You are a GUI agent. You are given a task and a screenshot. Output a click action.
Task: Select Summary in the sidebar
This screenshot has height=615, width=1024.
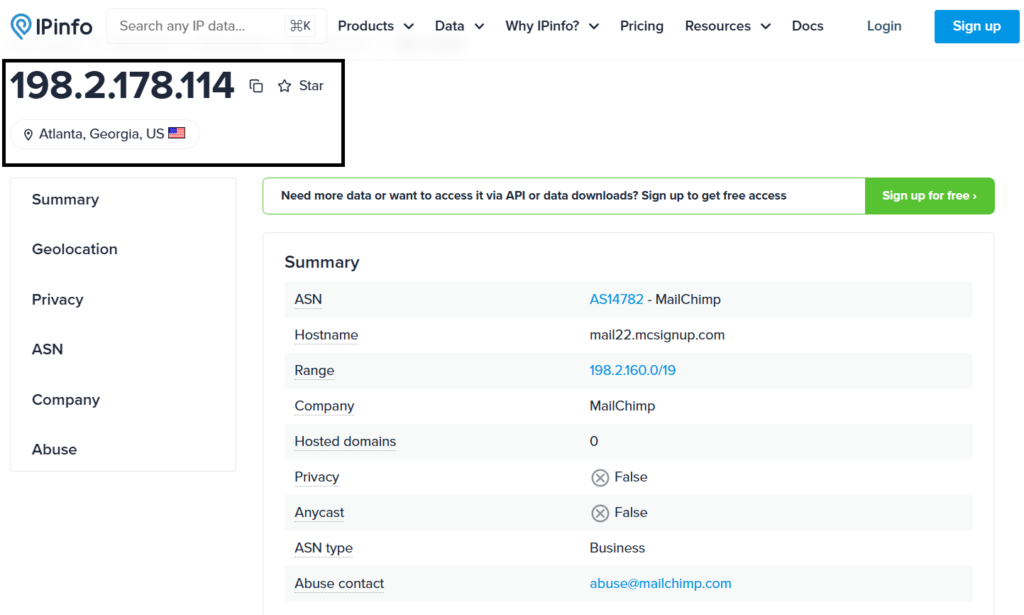point(65,200)
